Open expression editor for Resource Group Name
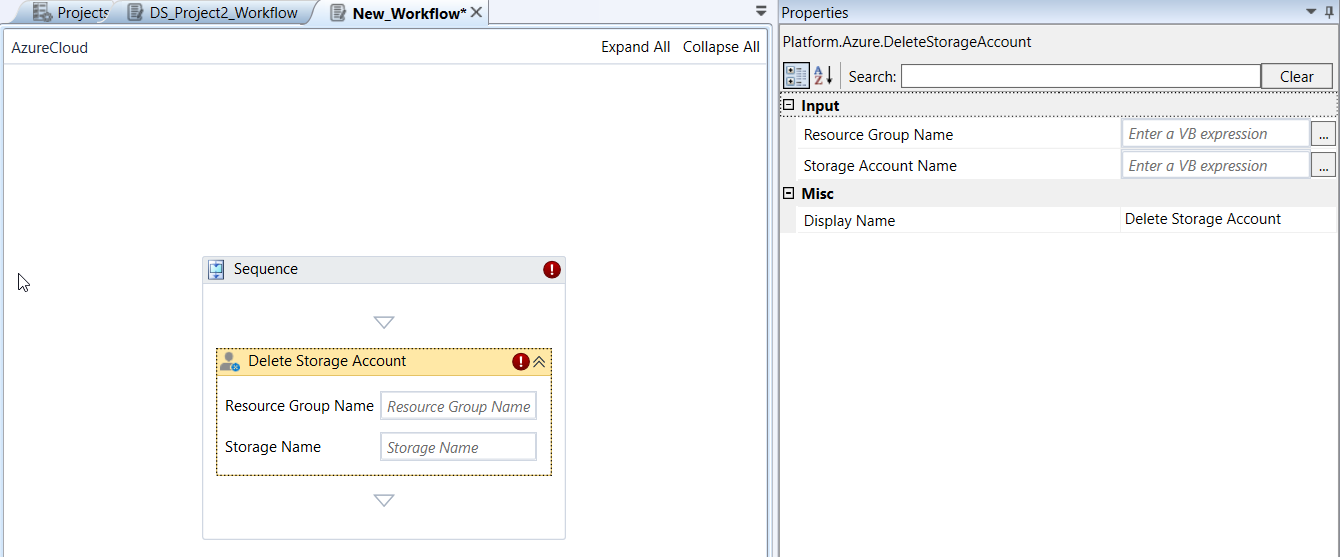 (1324, 134)
